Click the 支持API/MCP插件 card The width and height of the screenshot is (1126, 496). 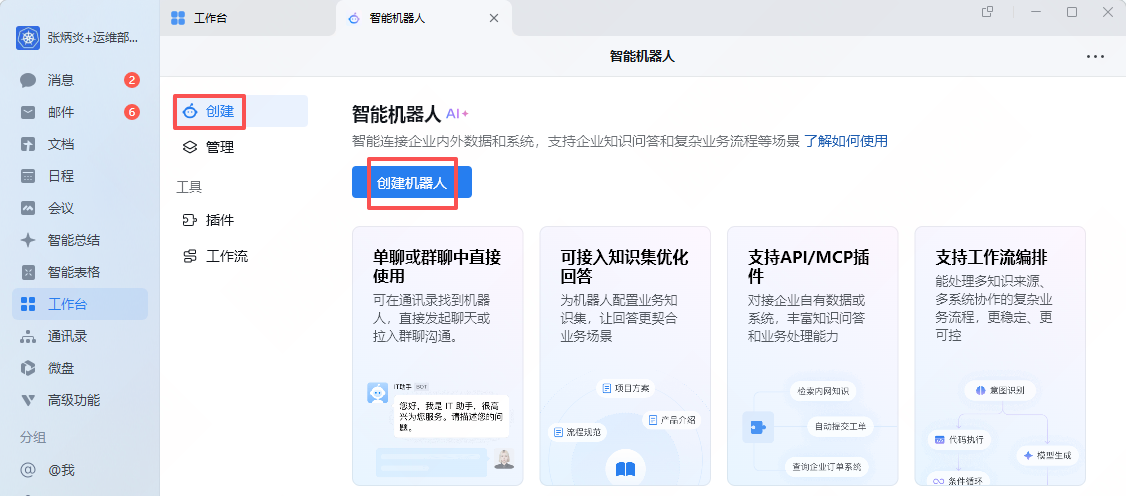click(812, 356)
